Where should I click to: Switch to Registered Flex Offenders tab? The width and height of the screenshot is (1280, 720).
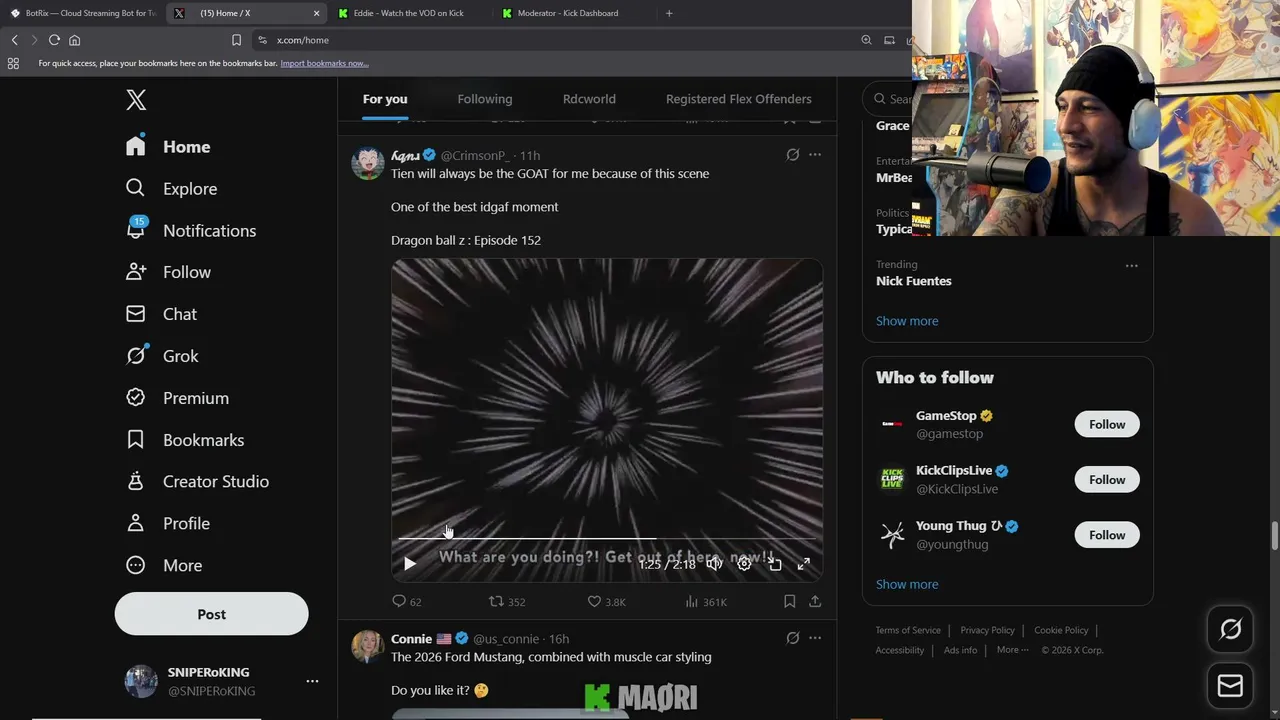tap(739, 99)
